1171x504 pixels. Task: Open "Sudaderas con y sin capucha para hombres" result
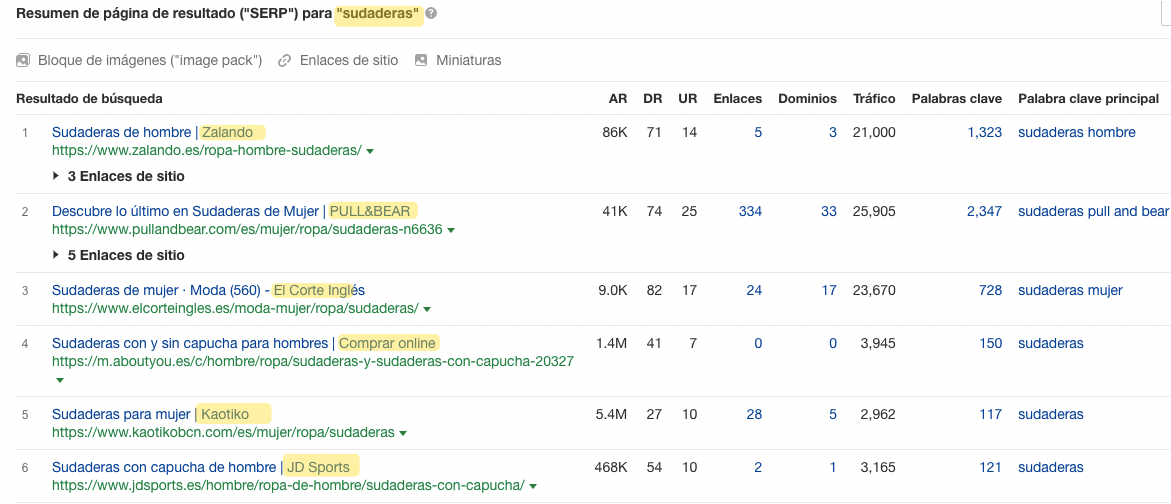tap(244, 343)
